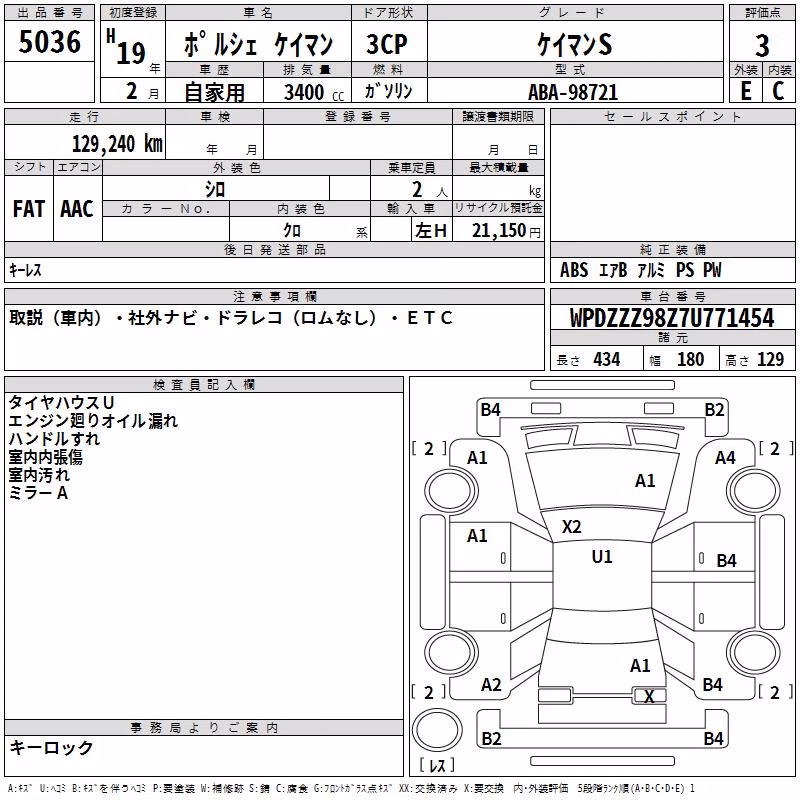Click the car name ポルシェ ケイマン
This screenshot has height=800, width=800.
(258, 45)
